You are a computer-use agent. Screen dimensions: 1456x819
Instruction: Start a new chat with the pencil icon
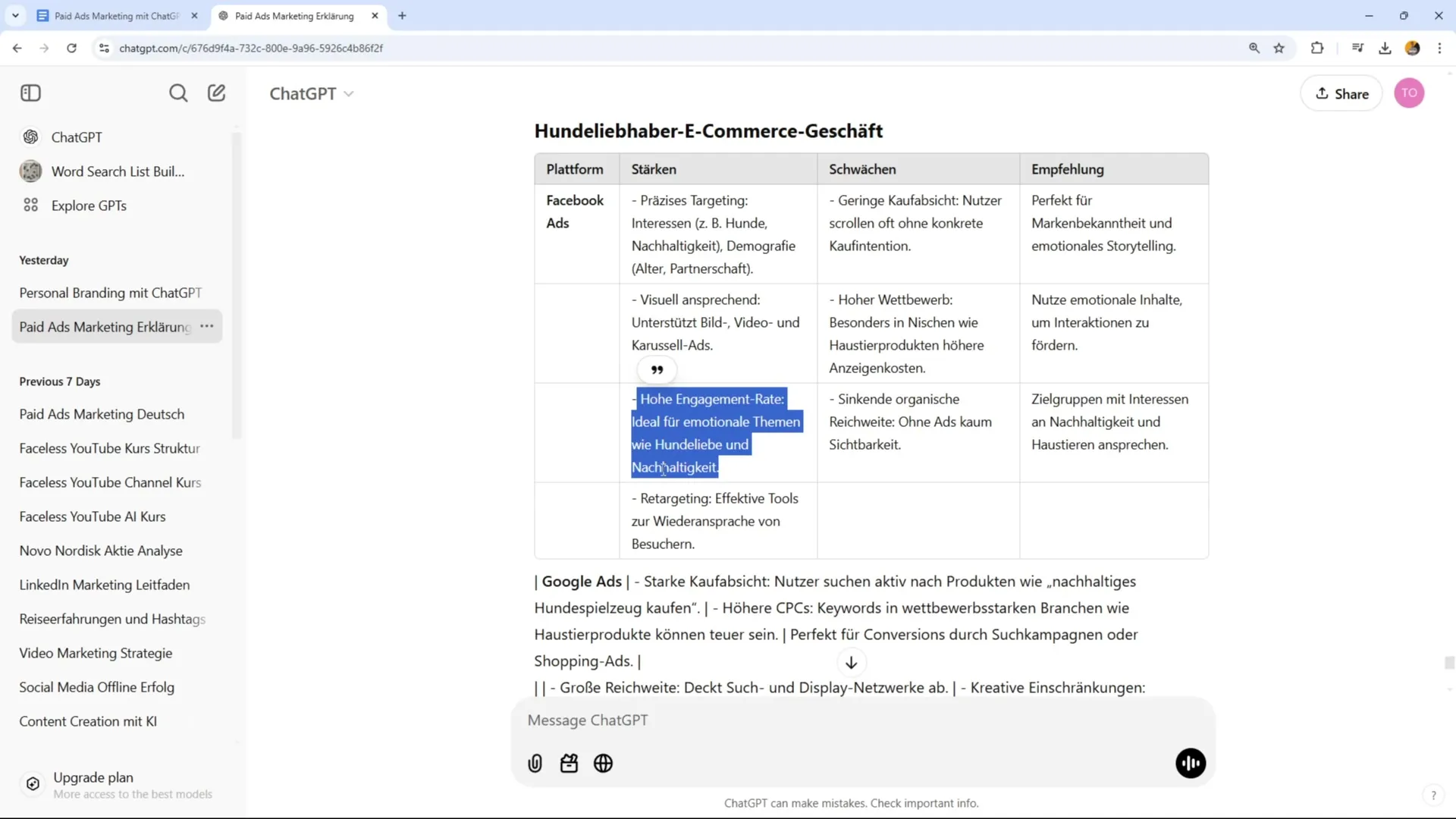point(217,93)
